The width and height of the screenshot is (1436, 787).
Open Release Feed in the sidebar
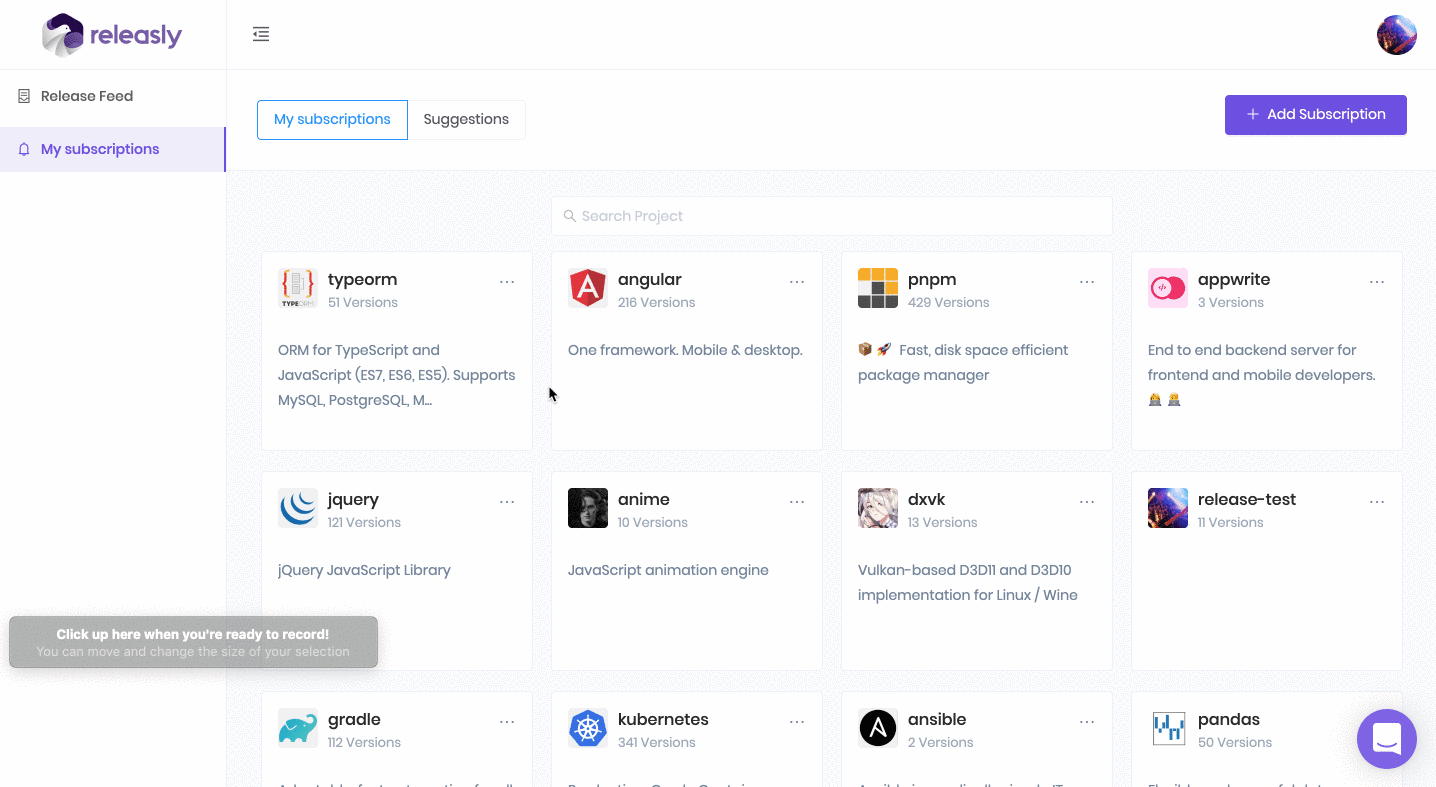113,96
